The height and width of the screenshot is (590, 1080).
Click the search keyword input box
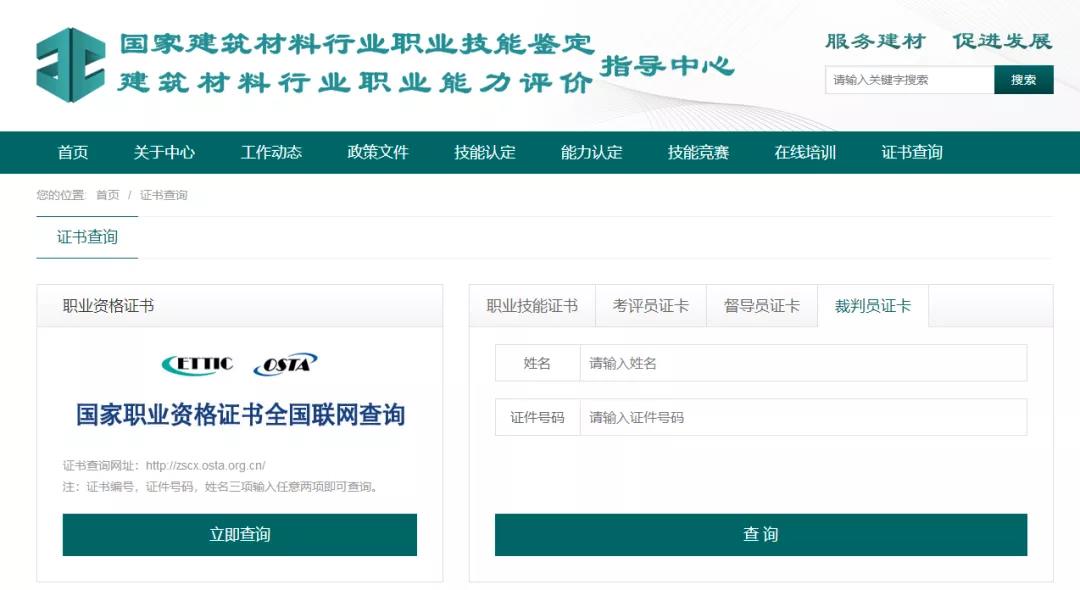tap(909, 80)
